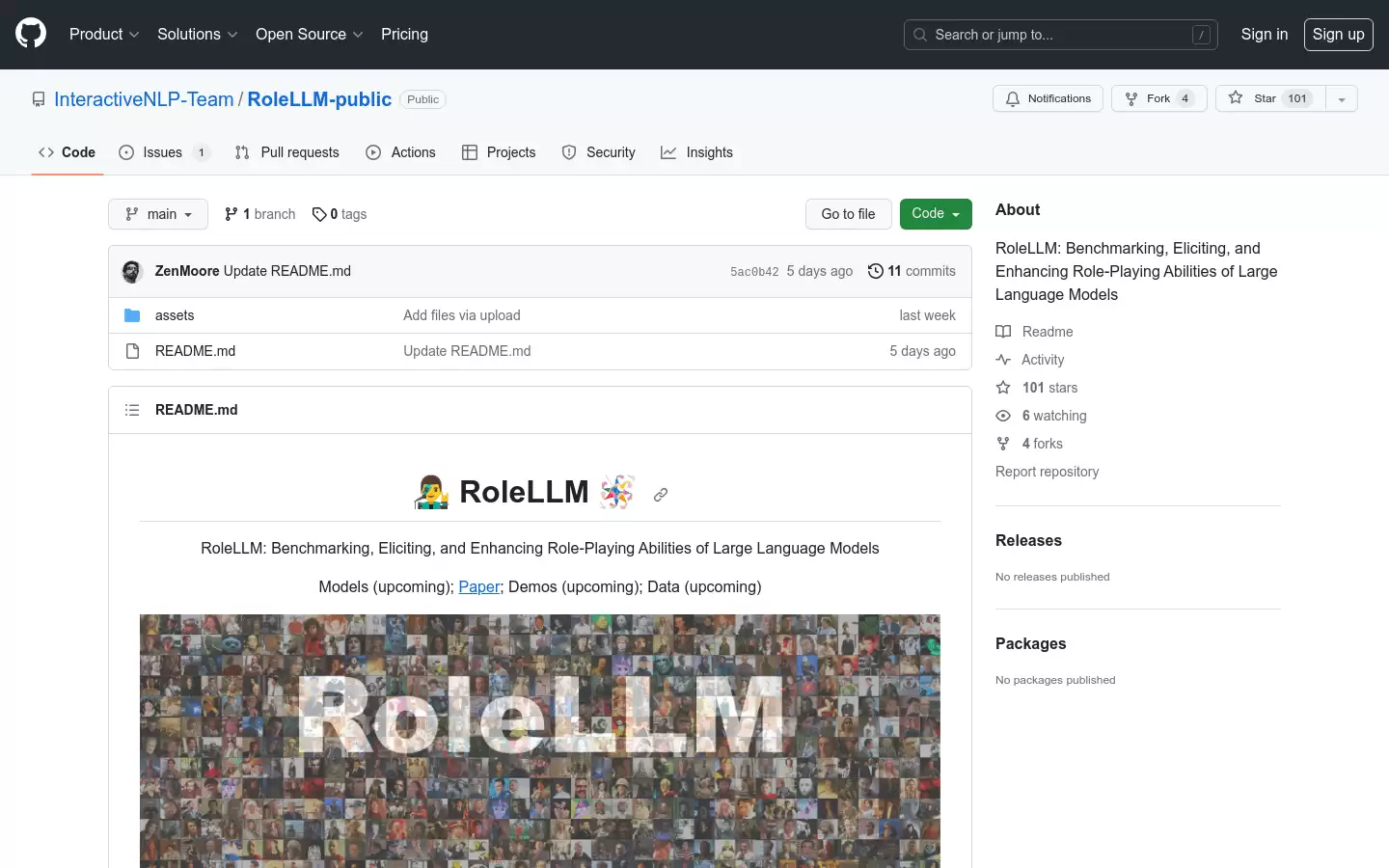Open the Add files via upload commit
Screen dimensions: 1389x868
[462, 315]
